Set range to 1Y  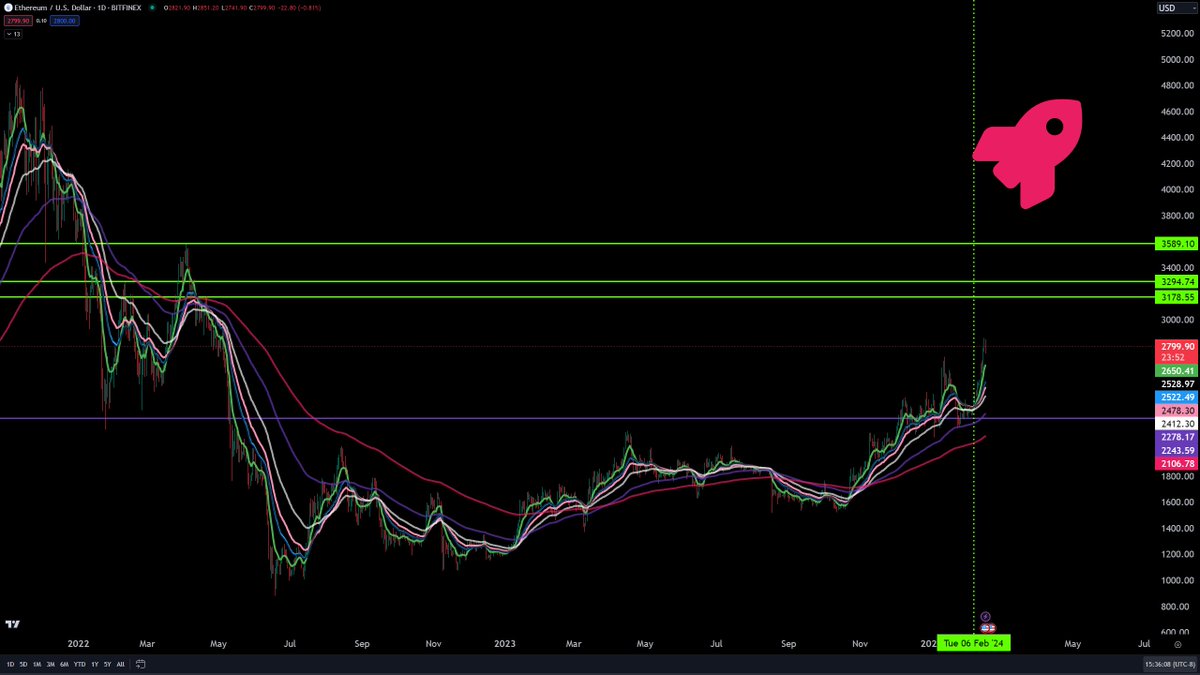point(94,664)
